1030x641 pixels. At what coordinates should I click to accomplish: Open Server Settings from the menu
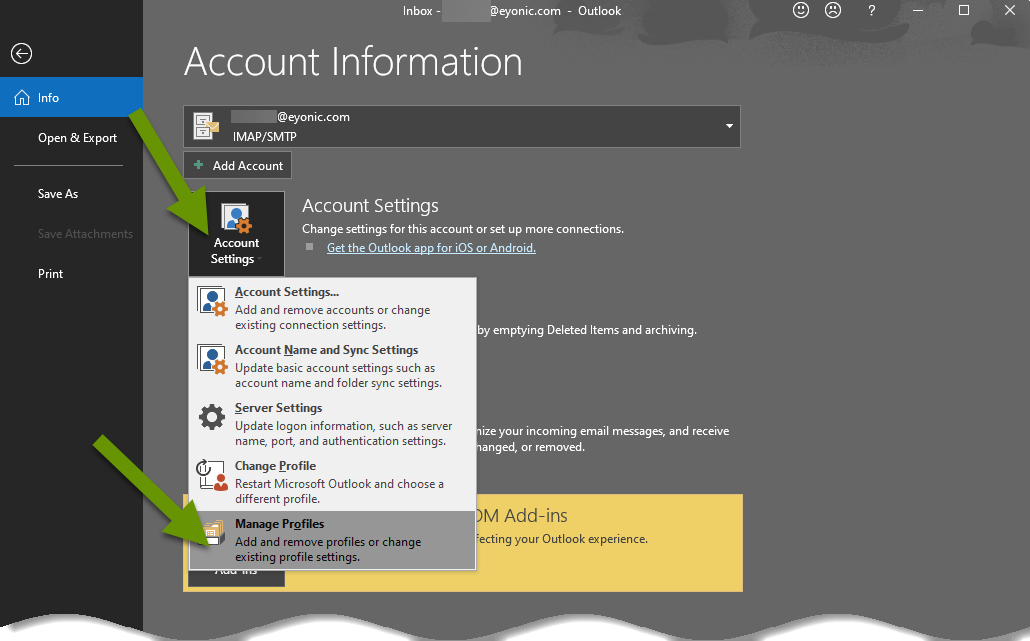(332, 423)
